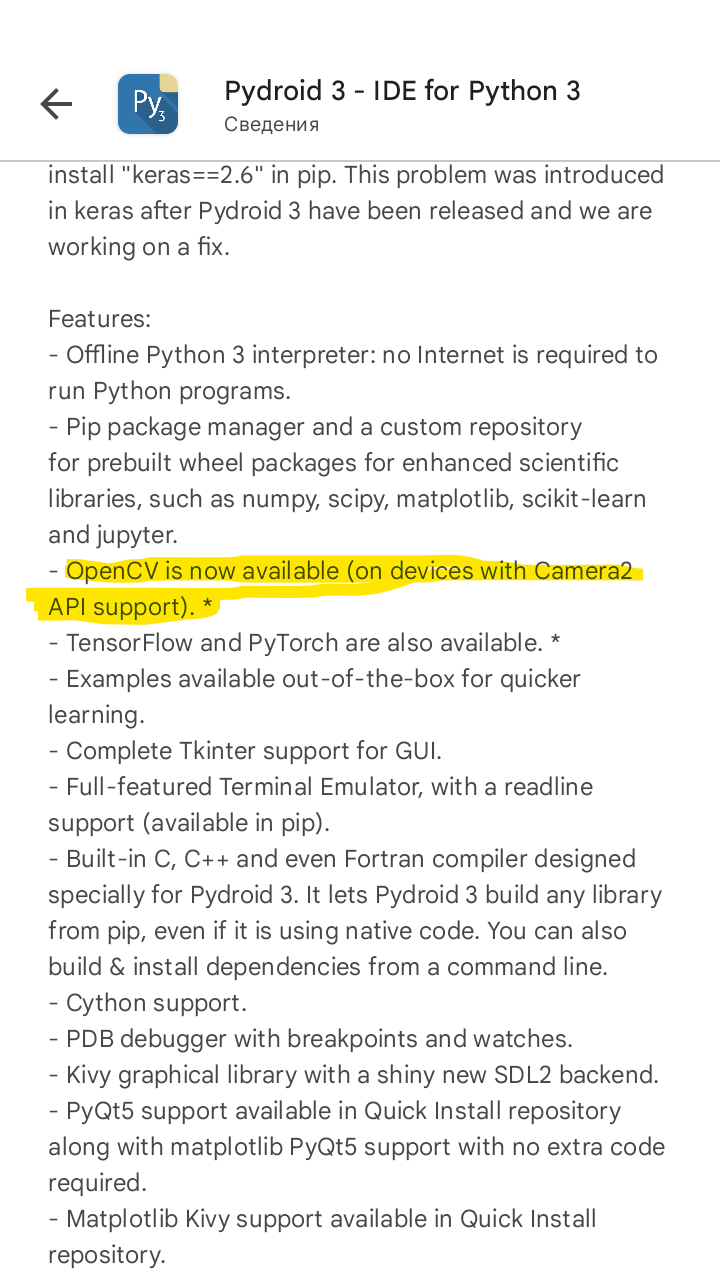The width and height of the screenshot is (720, 1280).
Task: Select the PyQt5 support available line
Action: click(356, 1147)
